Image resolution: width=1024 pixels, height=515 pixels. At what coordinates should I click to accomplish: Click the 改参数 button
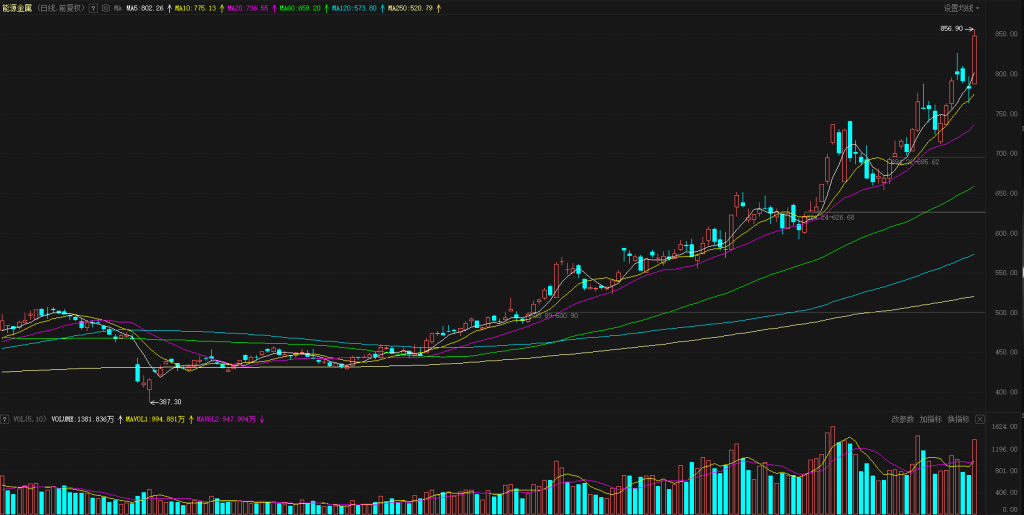click(x=902, y=419)
